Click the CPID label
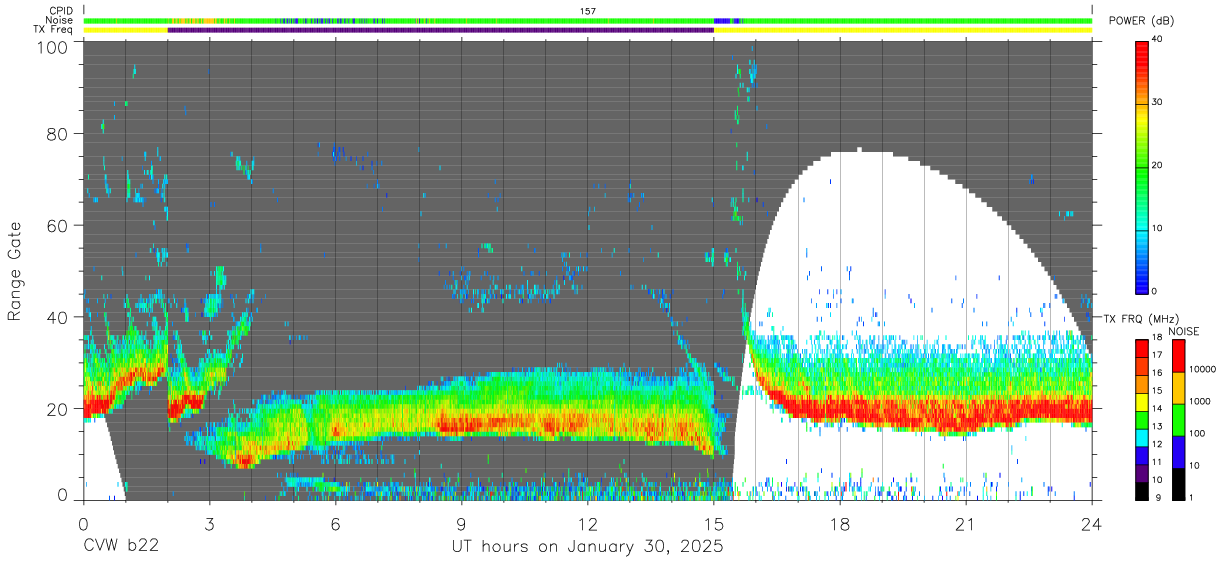 tap(60, 10)
